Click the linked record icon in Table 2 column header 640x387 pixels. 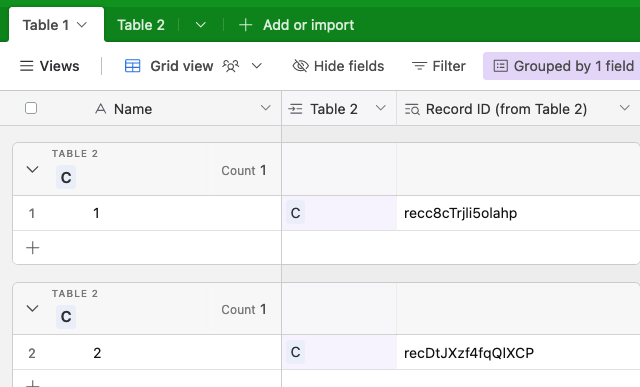pos(295,109)
